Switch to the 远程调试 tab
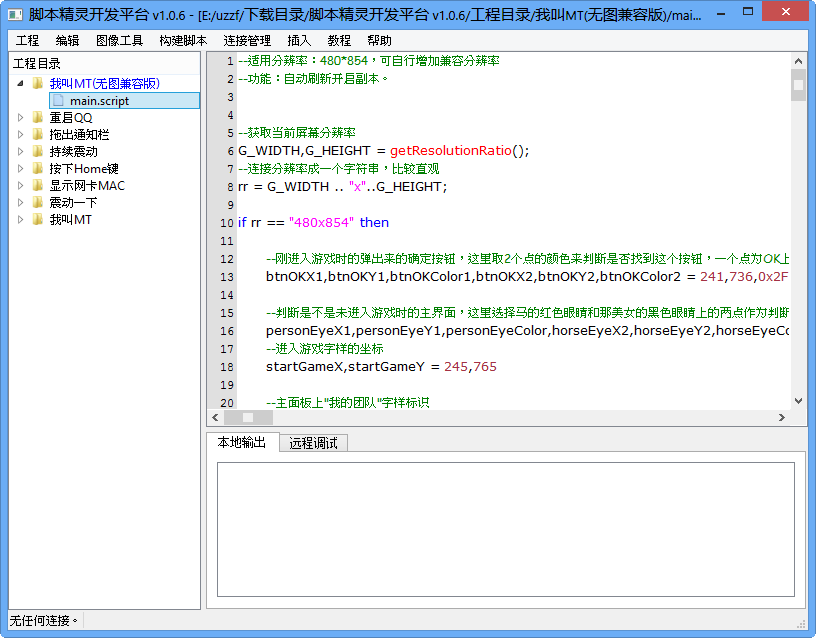The image size is (816, 638). [x=313, y=443]
